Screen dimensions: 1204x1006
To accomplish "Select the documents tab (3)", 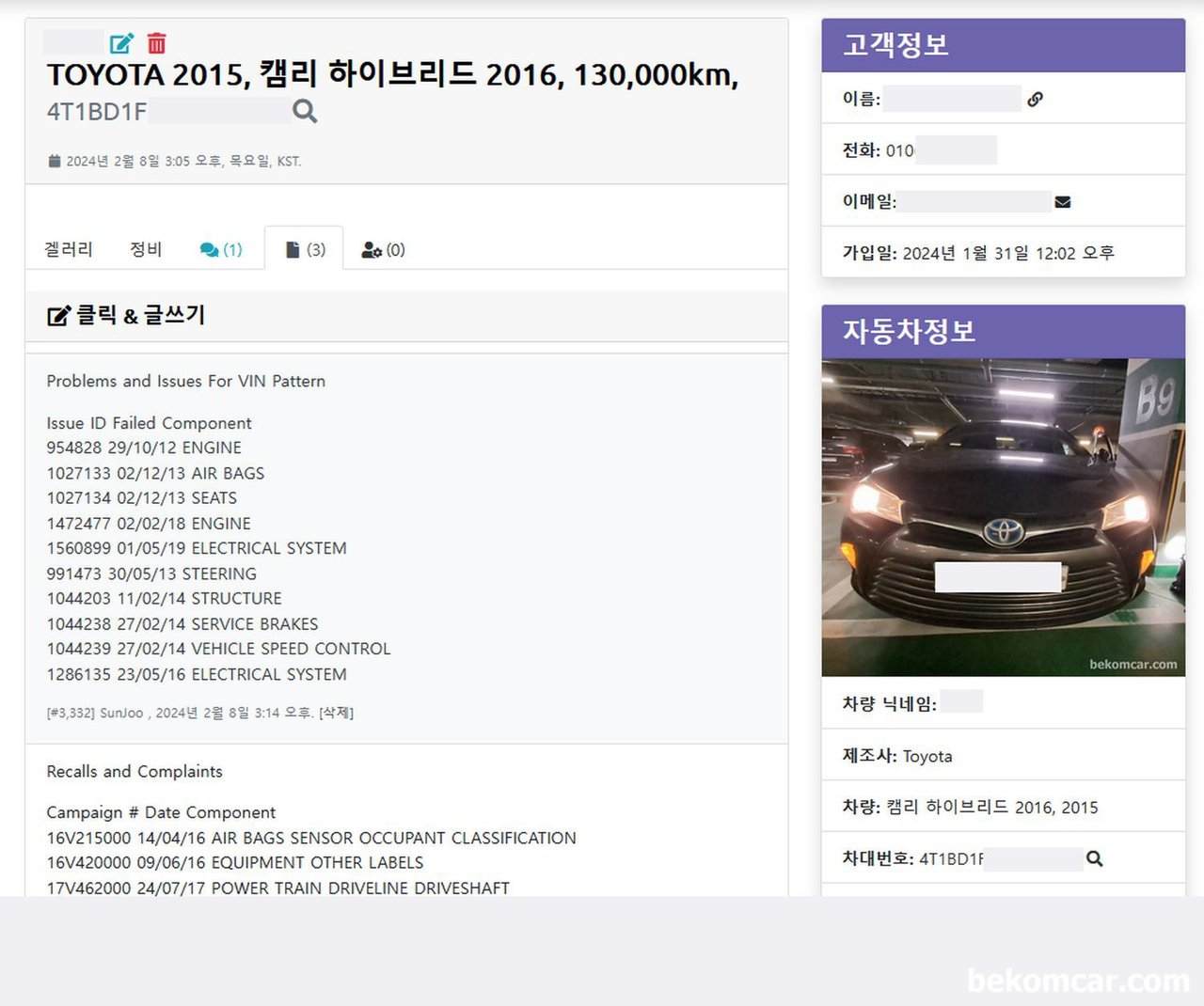I will [x=305, y=249].
